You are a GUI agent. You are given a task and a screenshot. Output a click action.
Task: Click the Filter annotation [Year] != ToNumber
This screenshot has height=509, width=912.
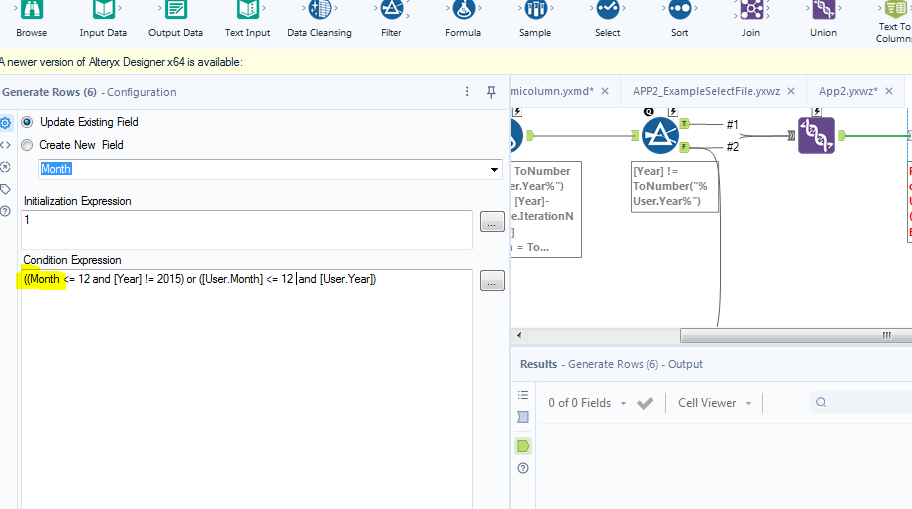(x=675, y=187)
